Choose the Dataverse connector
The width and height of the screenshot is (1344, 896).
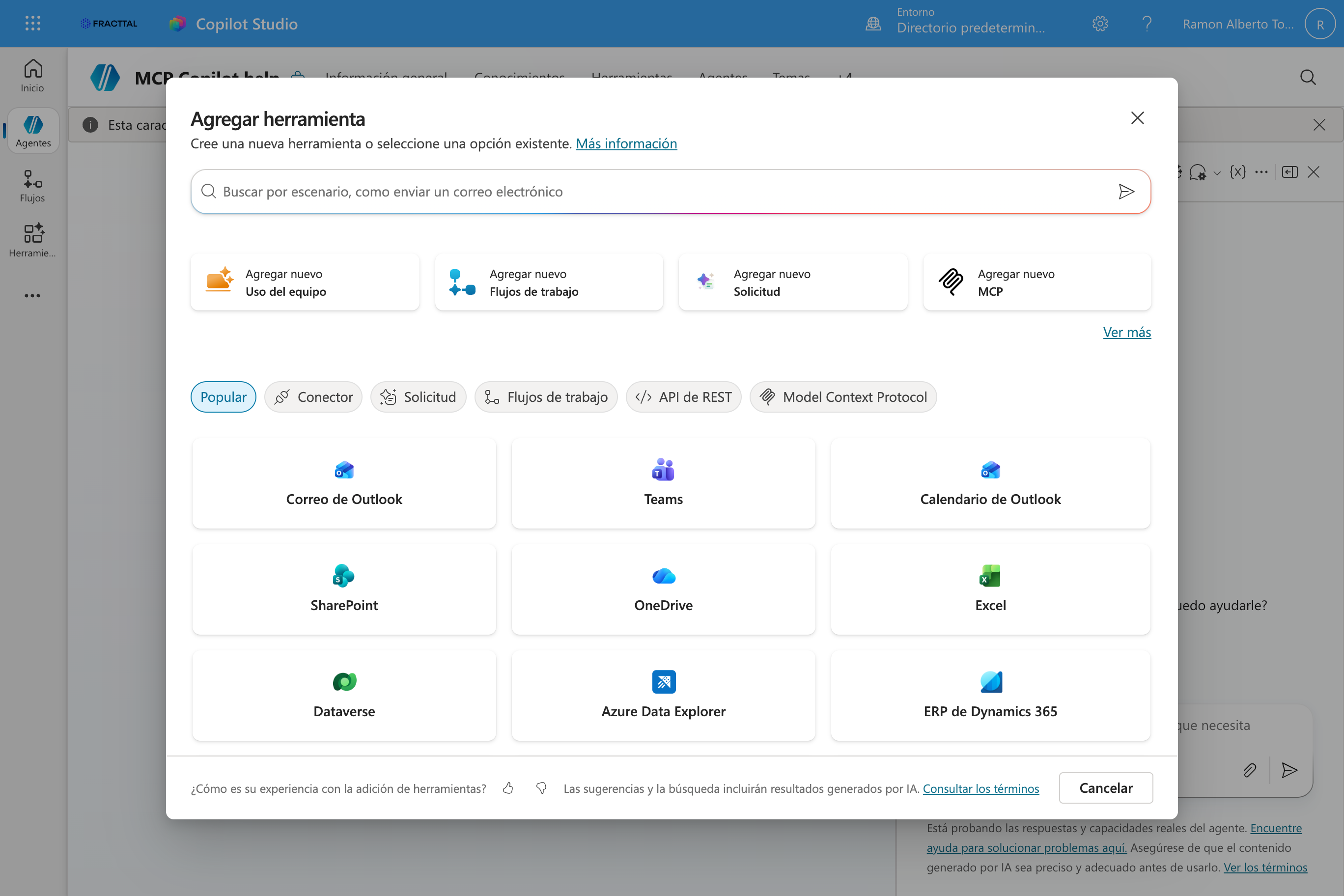344,696
